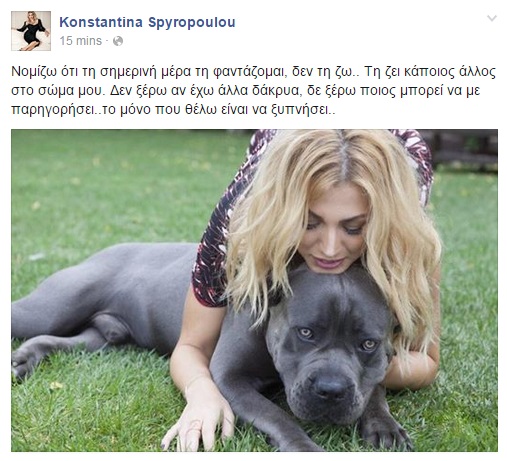This screenshot has height=461, width=507.
Task: Visit the Konstantina Spyropoulou profile name link
Action: click(147, 22)
